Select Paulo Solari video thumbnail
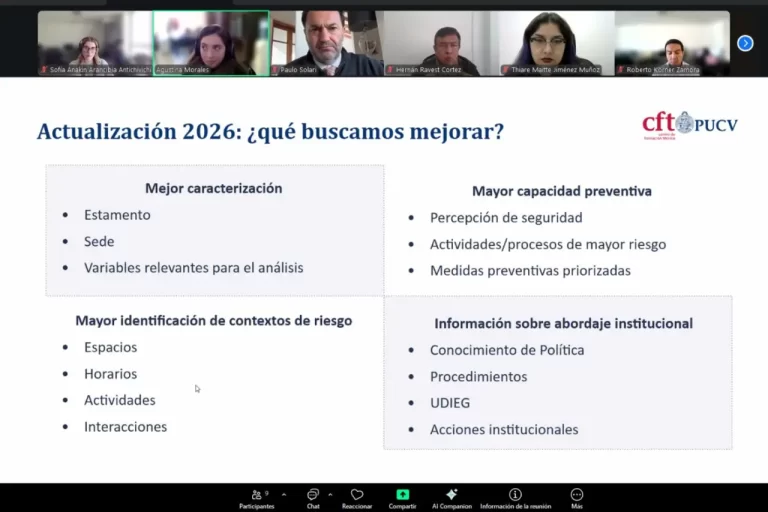This screenshot has width=768, height=512. click(x=327, y=43)
